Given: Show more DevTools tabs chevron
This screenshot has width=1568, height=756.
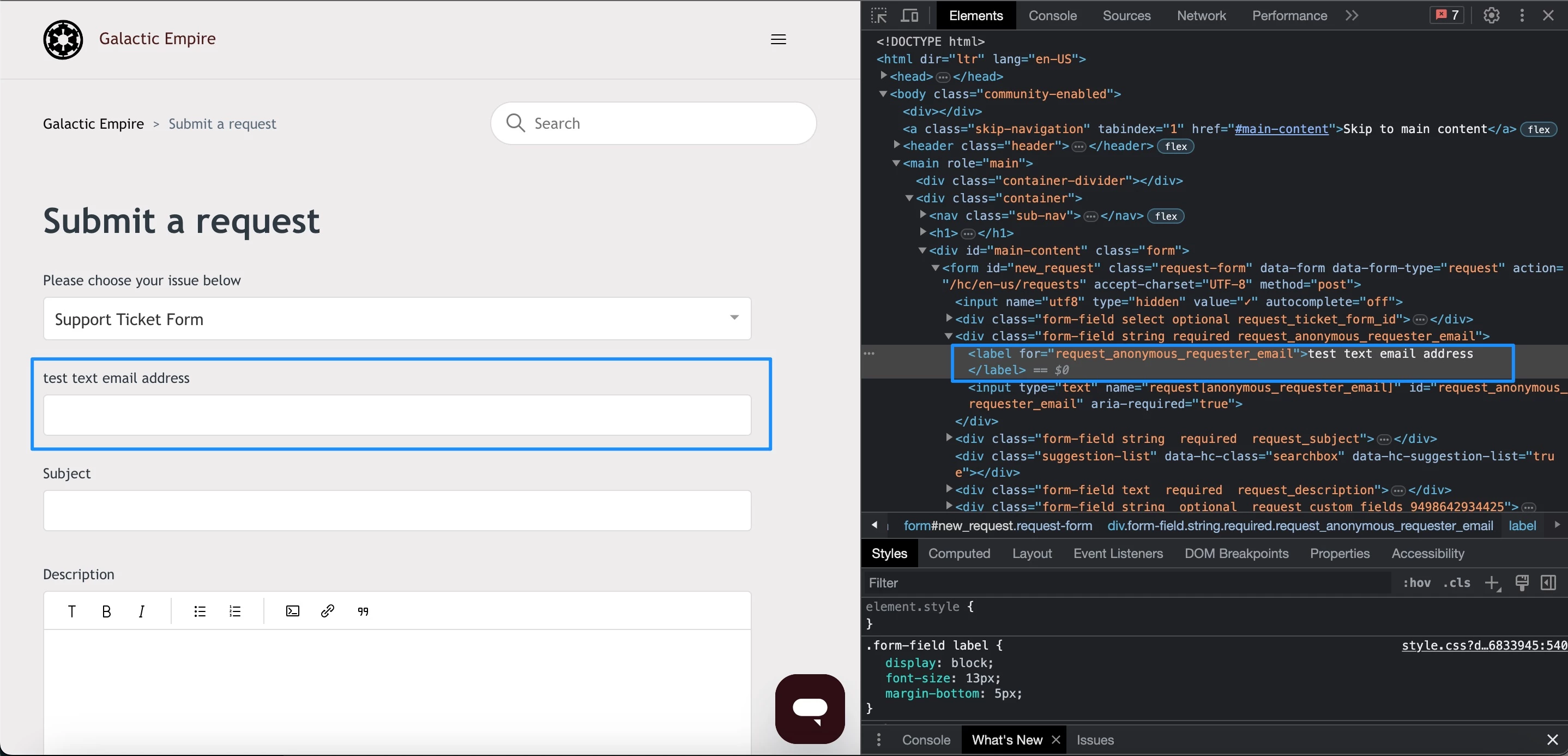Looking at the screenshot, I should [x=1352, y=16].
